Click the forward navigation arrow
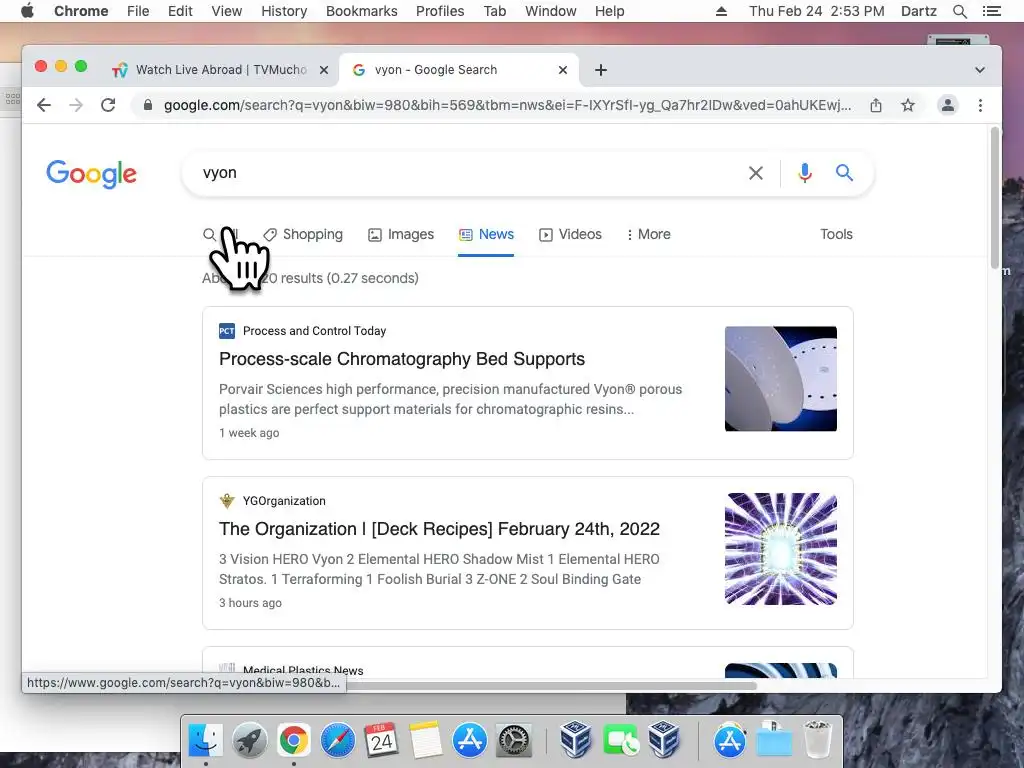Viewport: 1024px width, 768px height. (76, 105)
